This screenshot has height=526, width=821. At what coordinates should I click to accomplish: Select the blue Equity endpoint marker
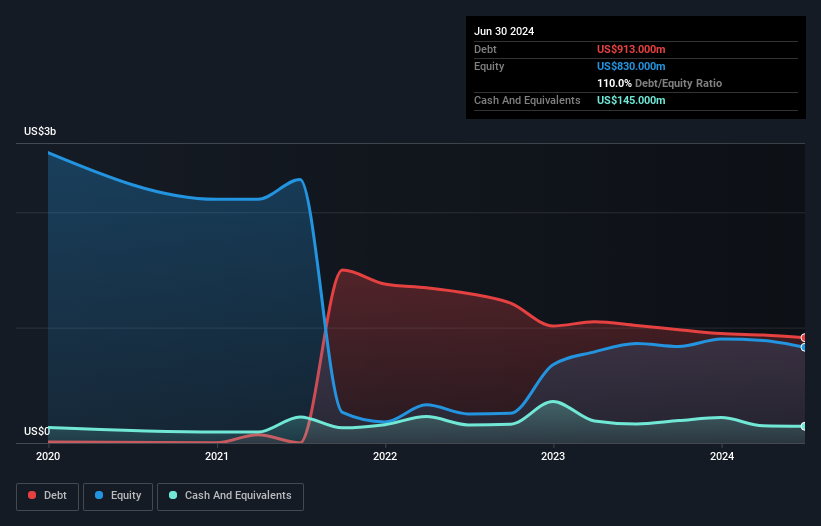(804, 347)
